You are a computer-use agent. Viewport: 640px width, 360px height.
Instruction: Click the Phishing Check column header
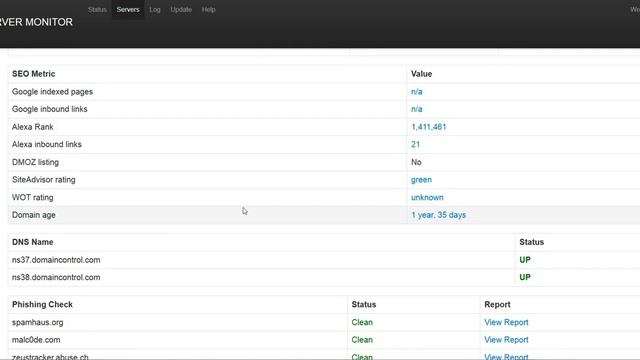[x=42, y=304]
